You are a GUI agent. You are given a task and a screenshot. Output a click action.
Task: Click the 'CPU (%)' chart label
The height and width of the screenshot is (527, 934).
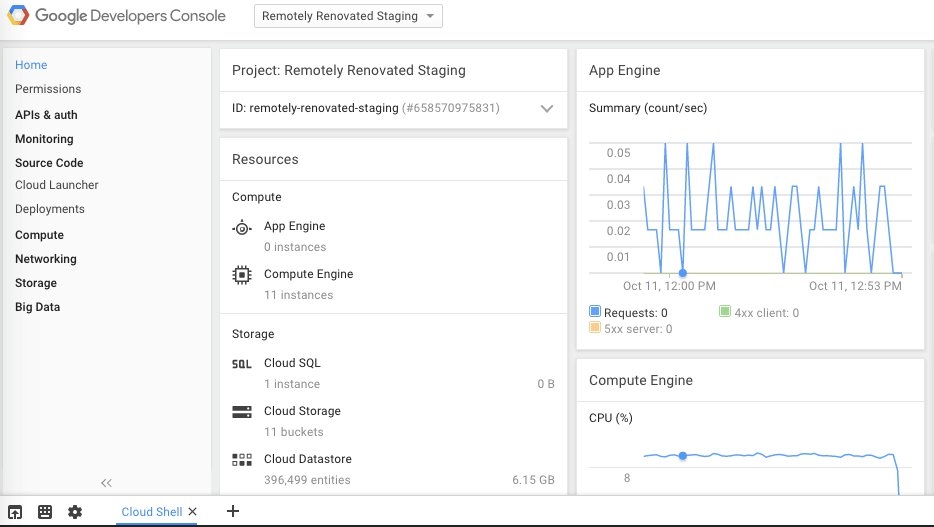611,417
